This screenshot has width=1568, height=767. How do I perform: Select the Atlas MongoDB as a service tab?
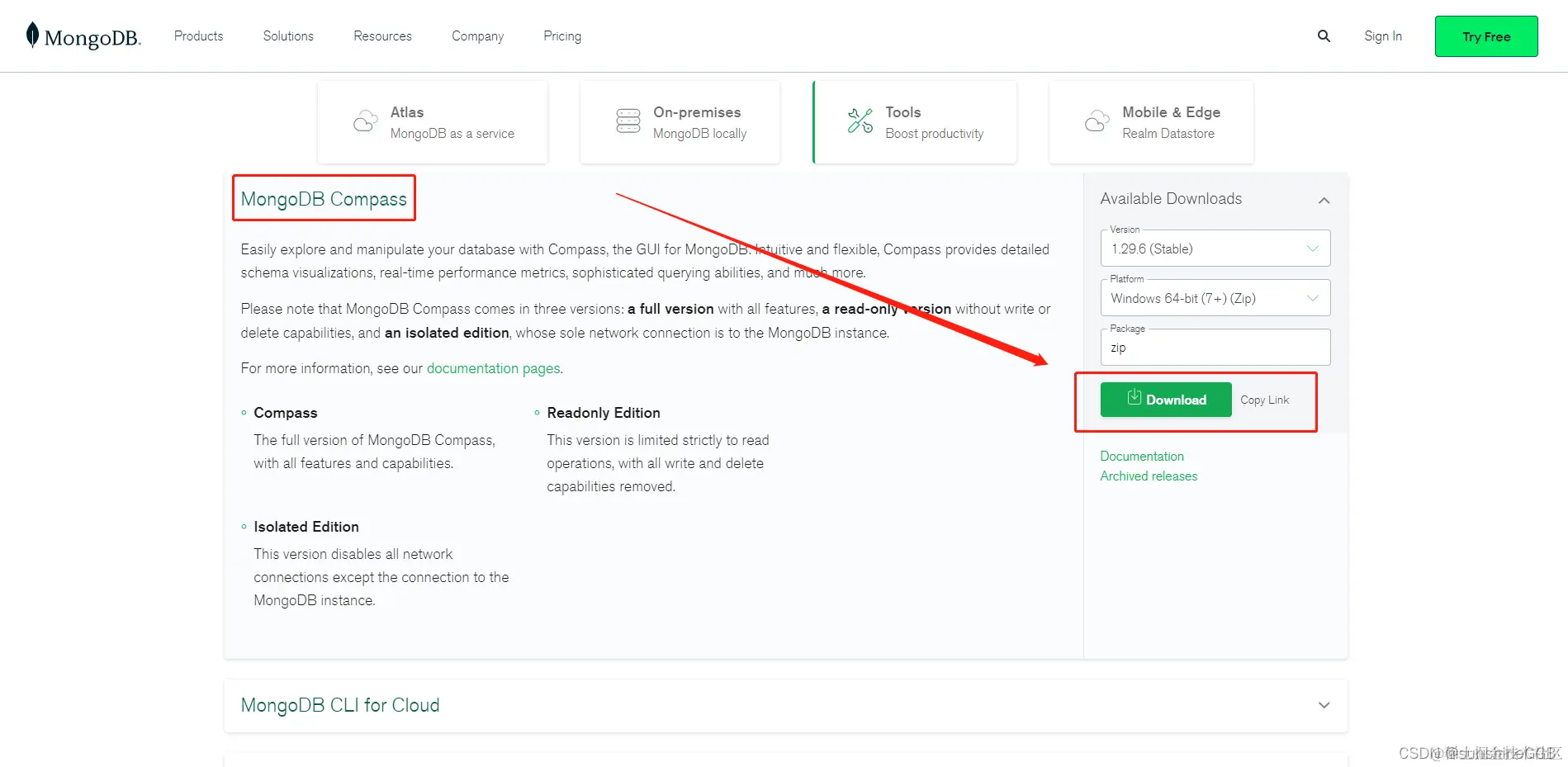[433, 122]
